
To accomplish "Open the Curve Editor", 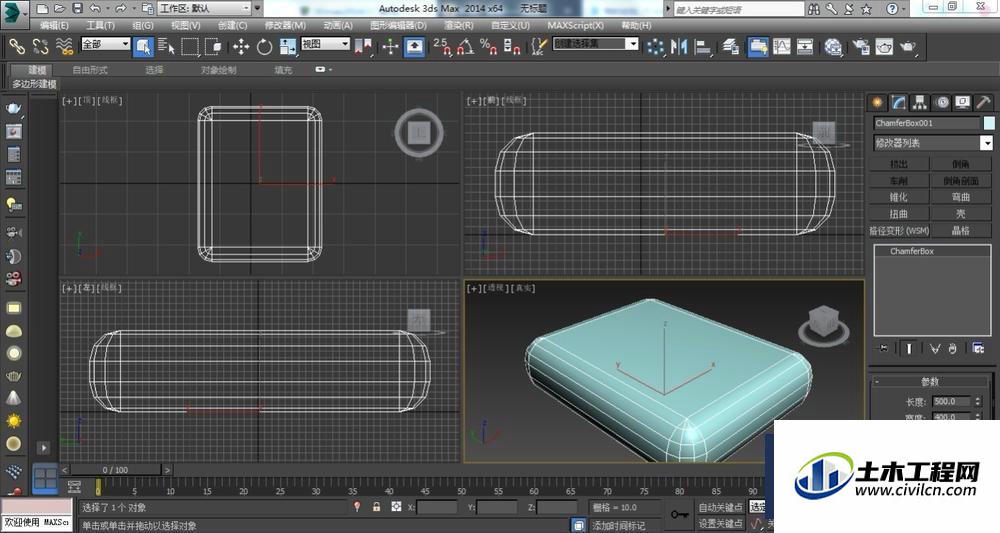I will [x=781, y=47].
